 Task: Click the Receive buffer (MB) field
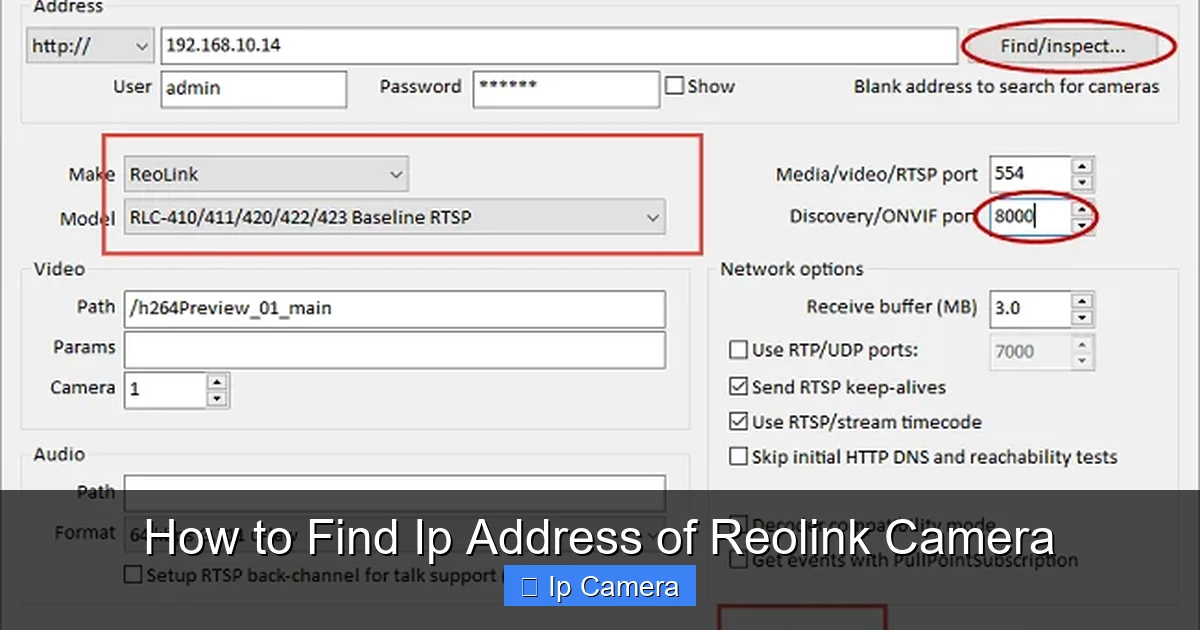click(1029, 309)
